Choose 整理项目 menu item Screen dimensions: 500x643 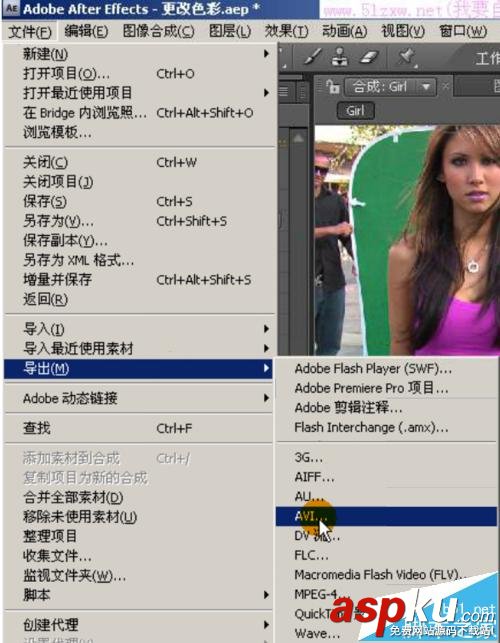tap(138, 536)
